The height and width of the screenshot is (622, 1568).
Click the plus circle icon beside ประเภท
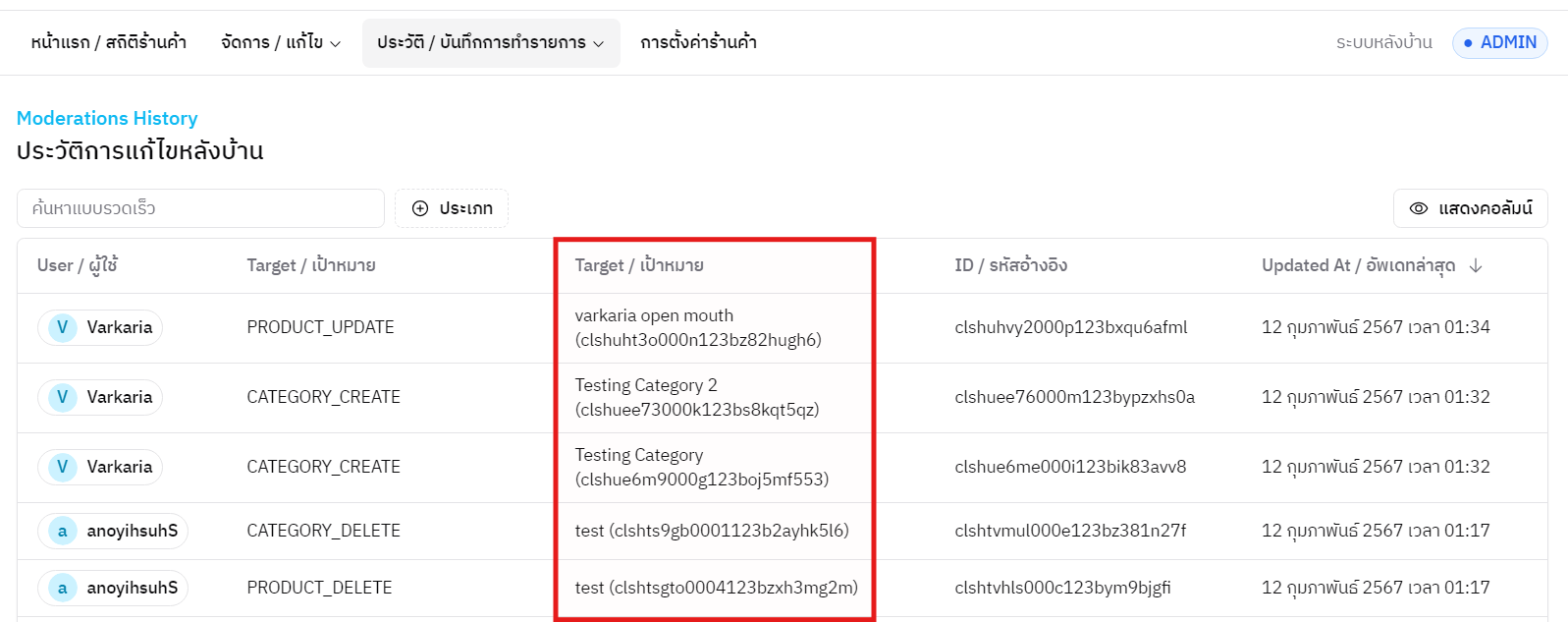[x=420, y=208]
